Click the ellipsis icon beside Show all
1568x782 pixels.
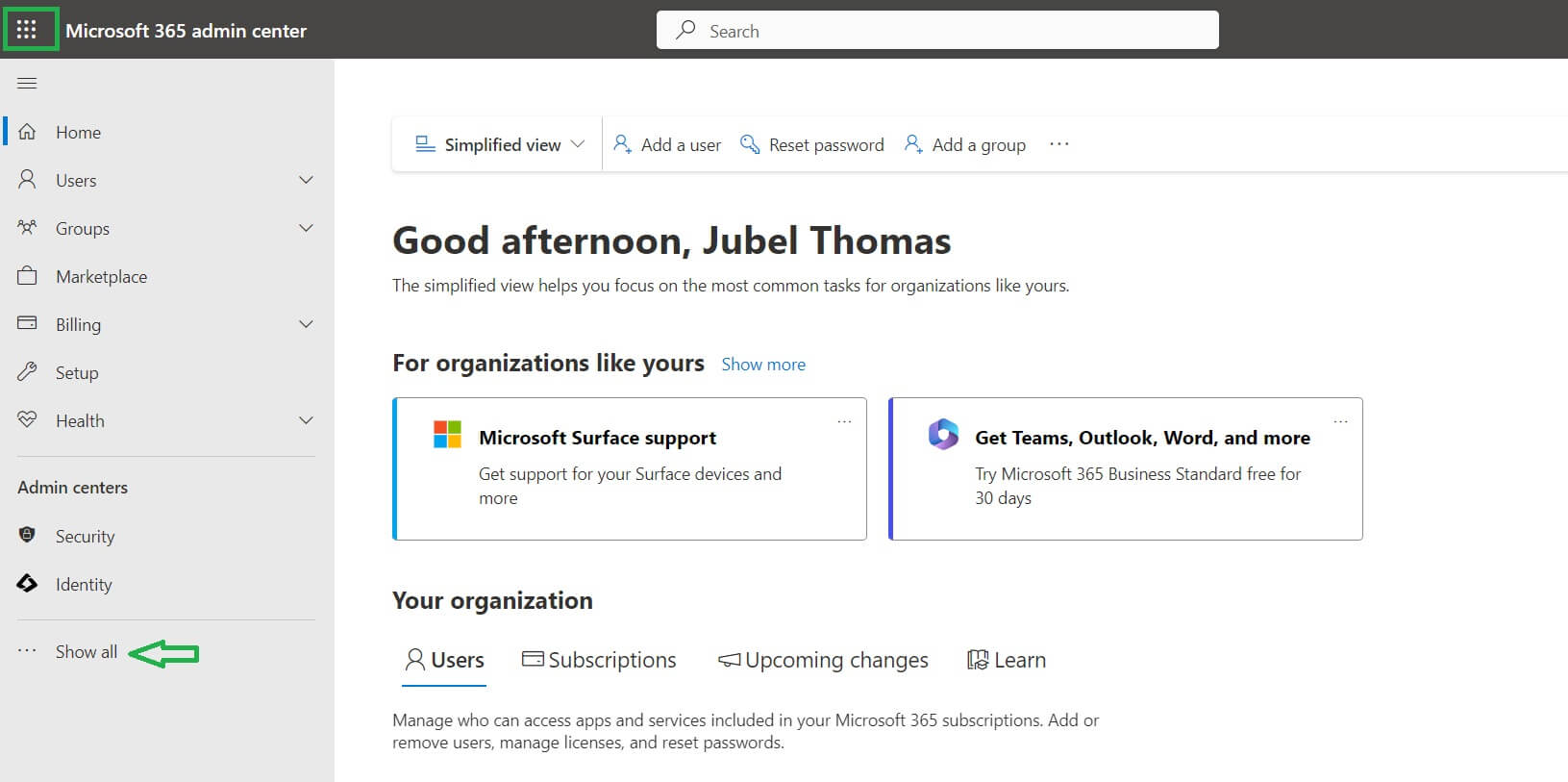point(27,651)
